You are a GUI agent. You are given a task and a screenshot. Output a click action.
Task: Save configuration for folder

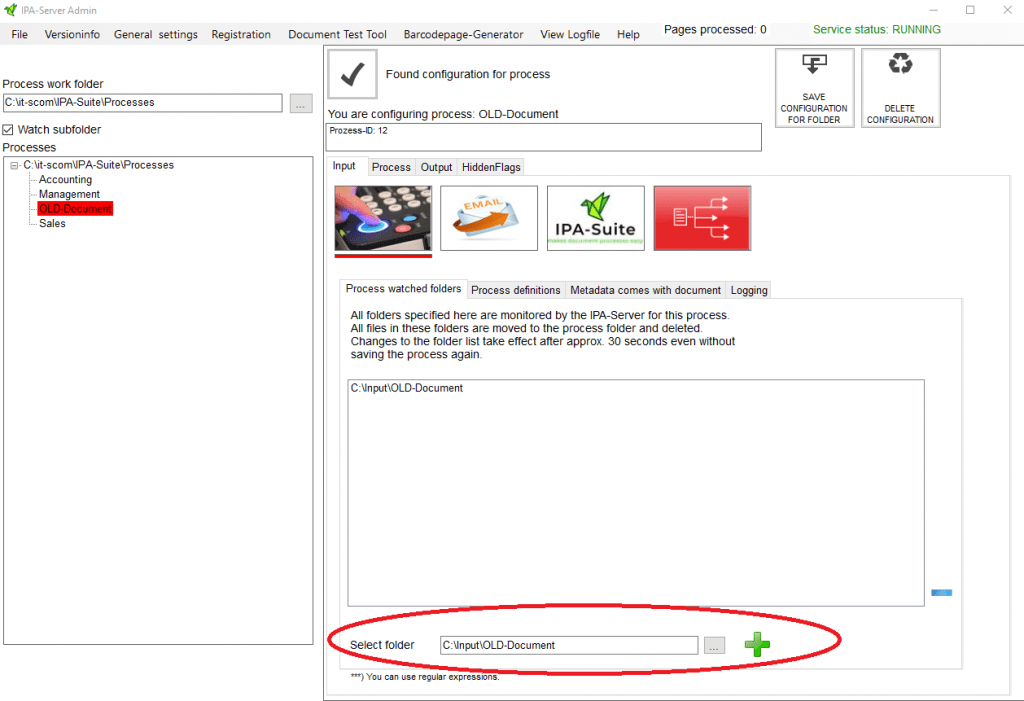814,89
